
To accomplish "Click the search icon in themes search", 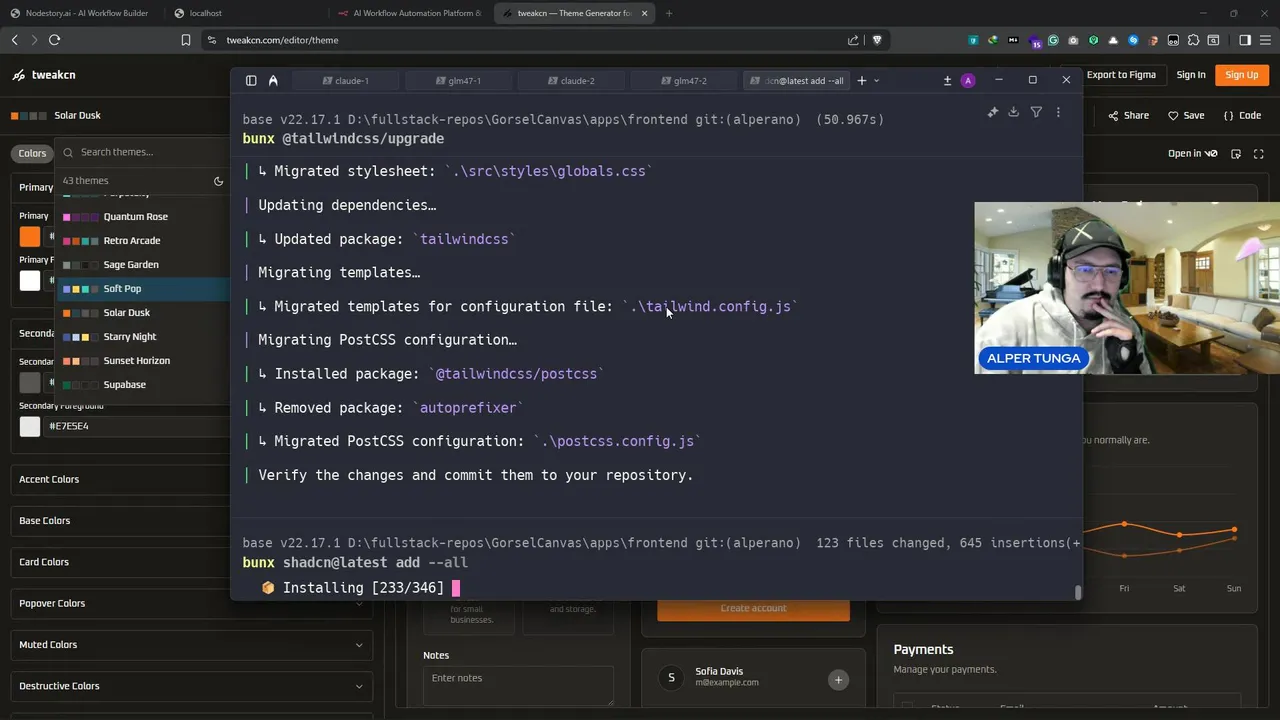I will [x=68, y=152].
